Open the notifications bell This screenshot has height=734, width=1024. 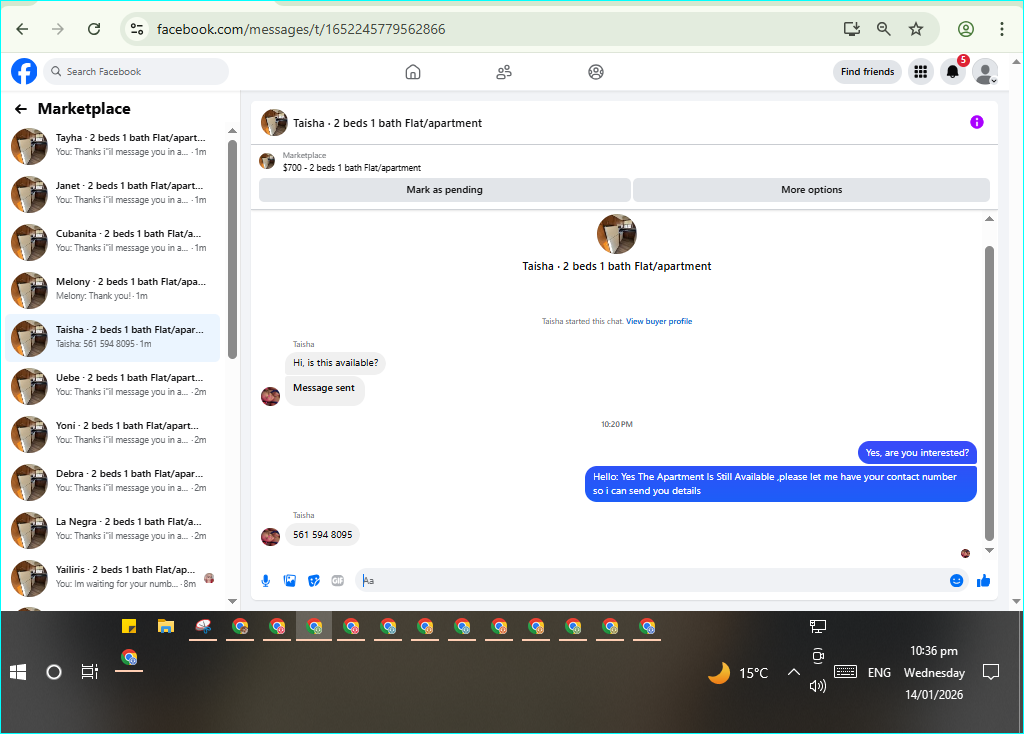(x=953, y=72)
